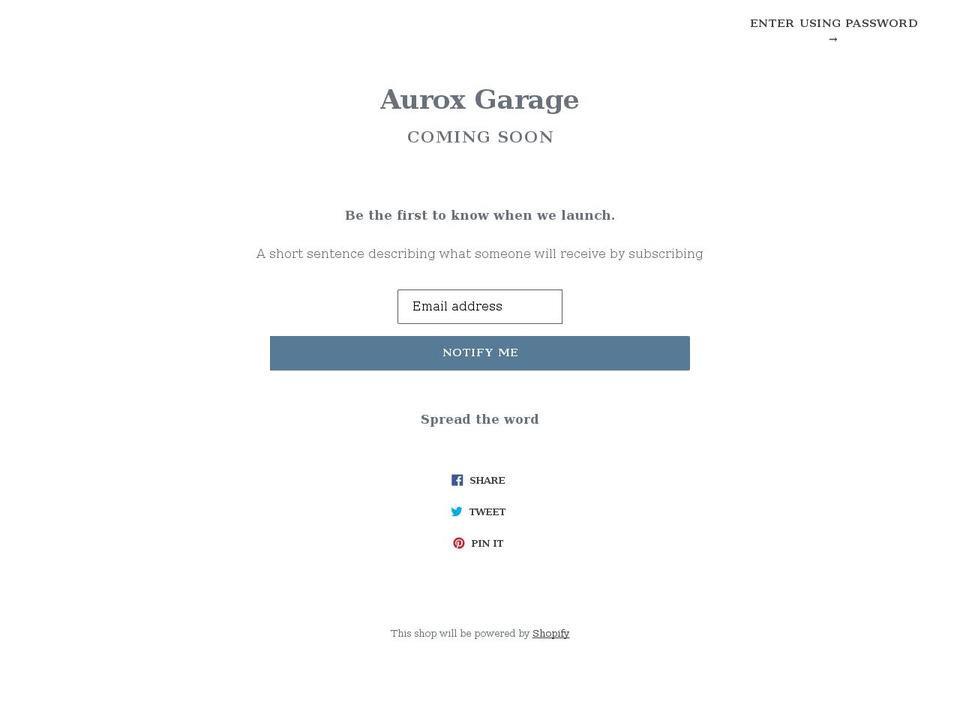Click the PIN IT text link
960x720 pixels.
[487, 544]
